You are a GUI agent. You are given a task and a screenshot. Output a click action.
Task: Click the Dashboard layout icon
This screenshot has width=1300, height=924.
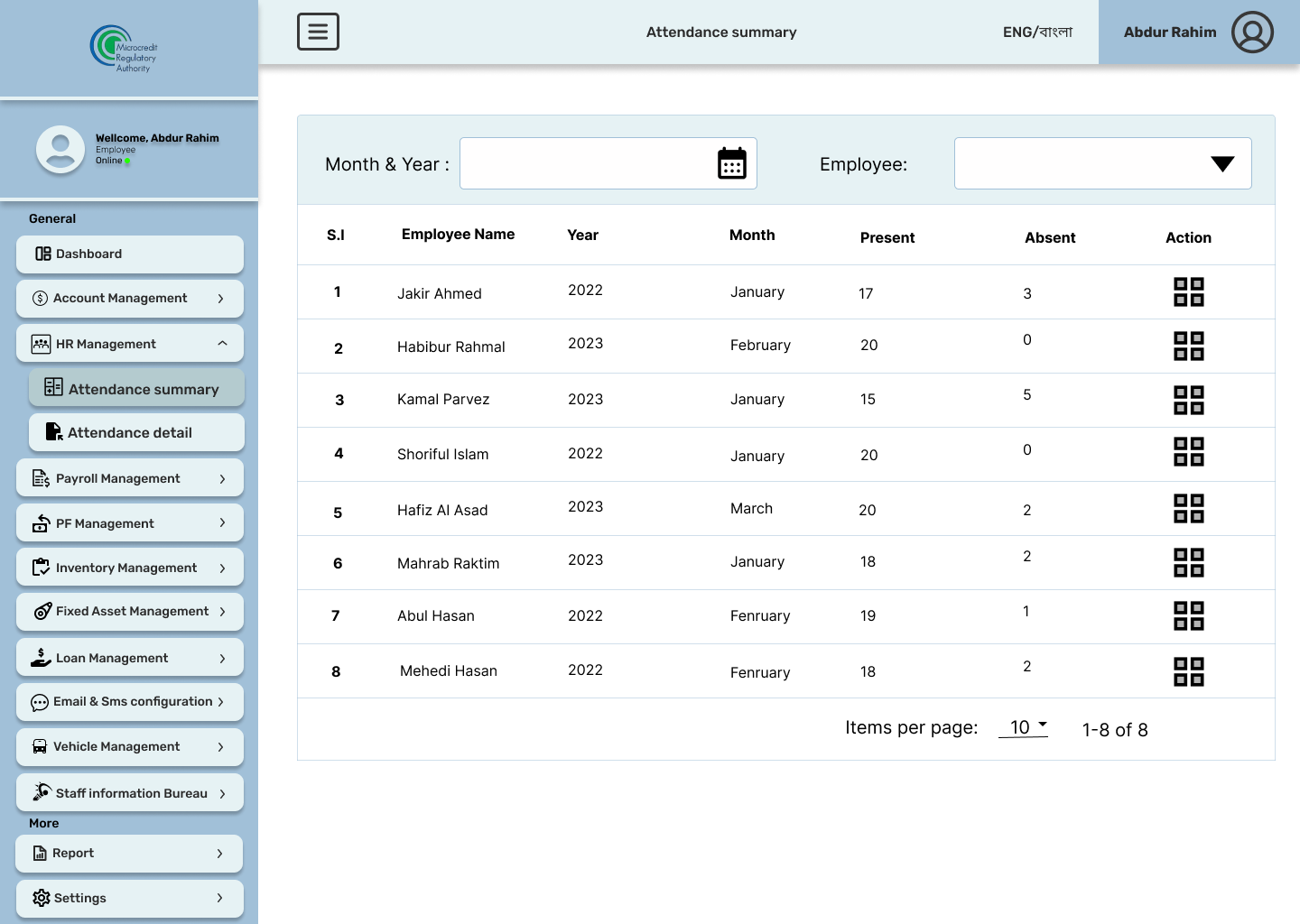[43, 254]
